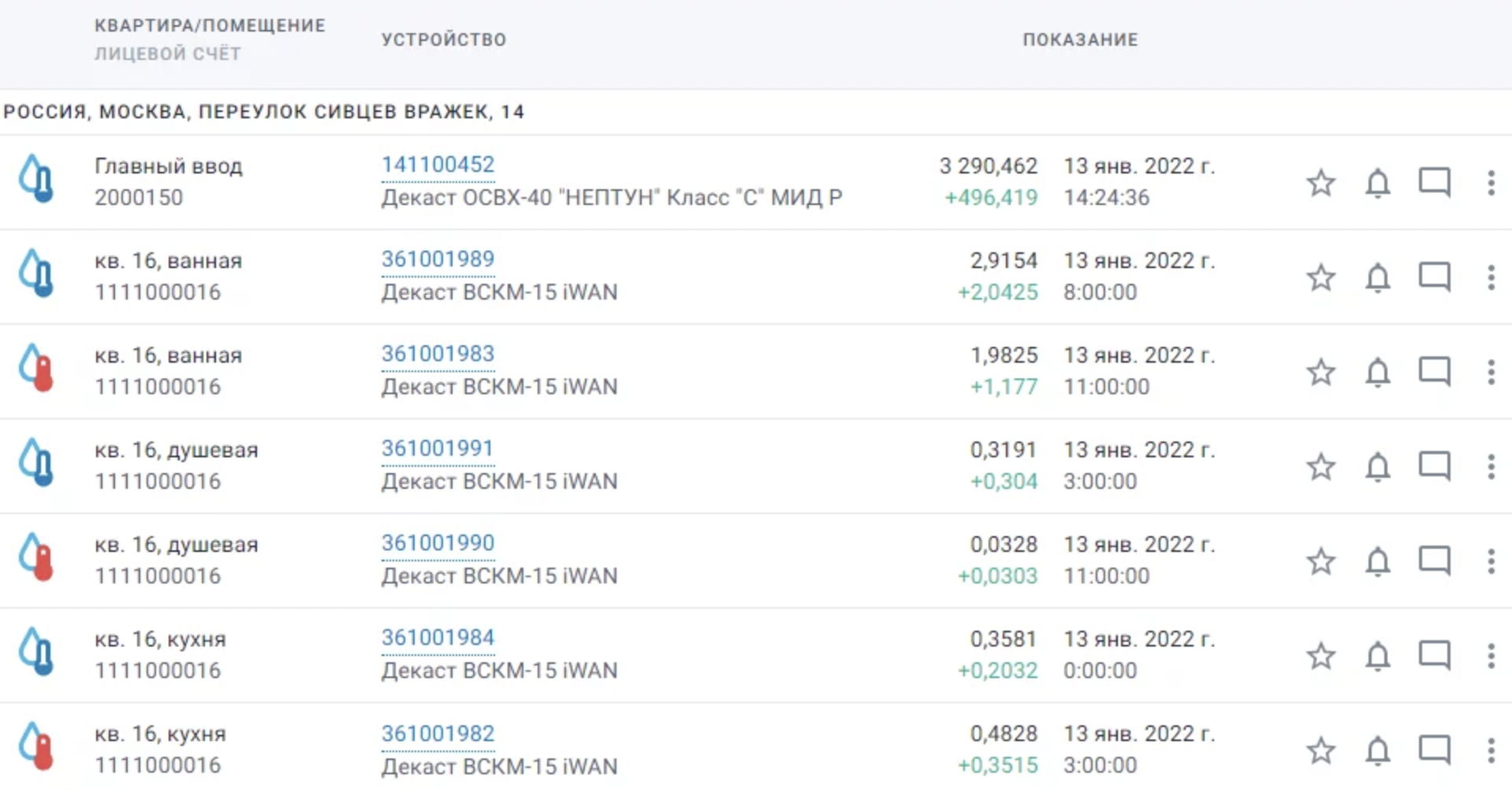Click the Показание column header

tap(1080, 39)
